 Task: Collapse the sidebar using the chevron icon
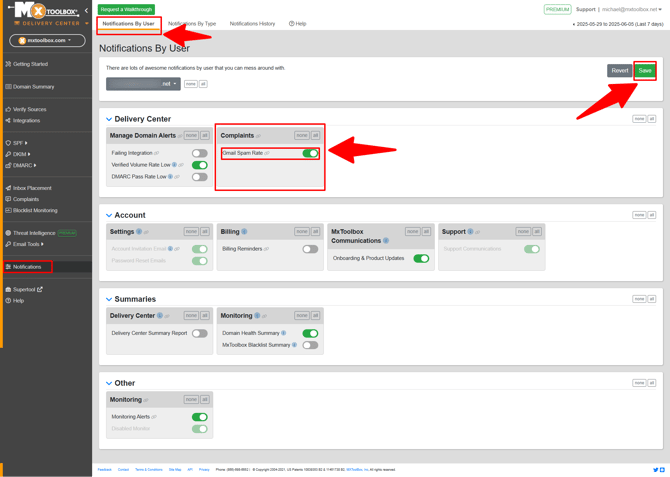pos(86,11)
